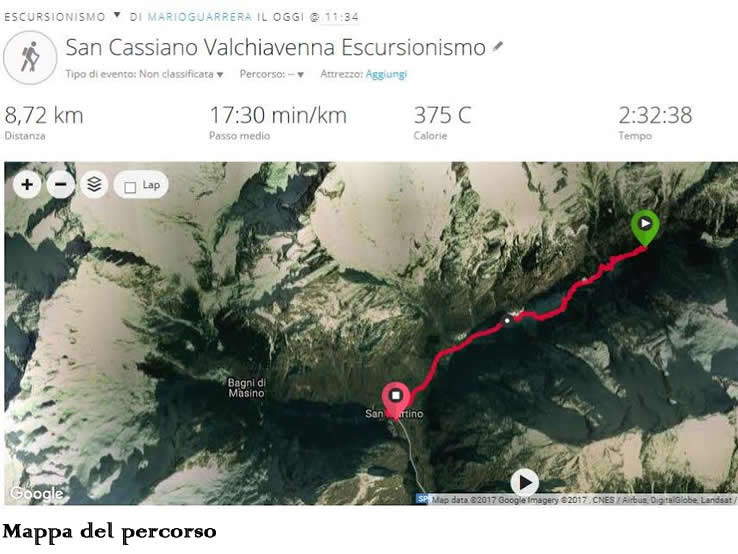This screenshot has height=554, width=738.
Task: Open the Tipo di evento dropdown
Action: tap(144, 74)
